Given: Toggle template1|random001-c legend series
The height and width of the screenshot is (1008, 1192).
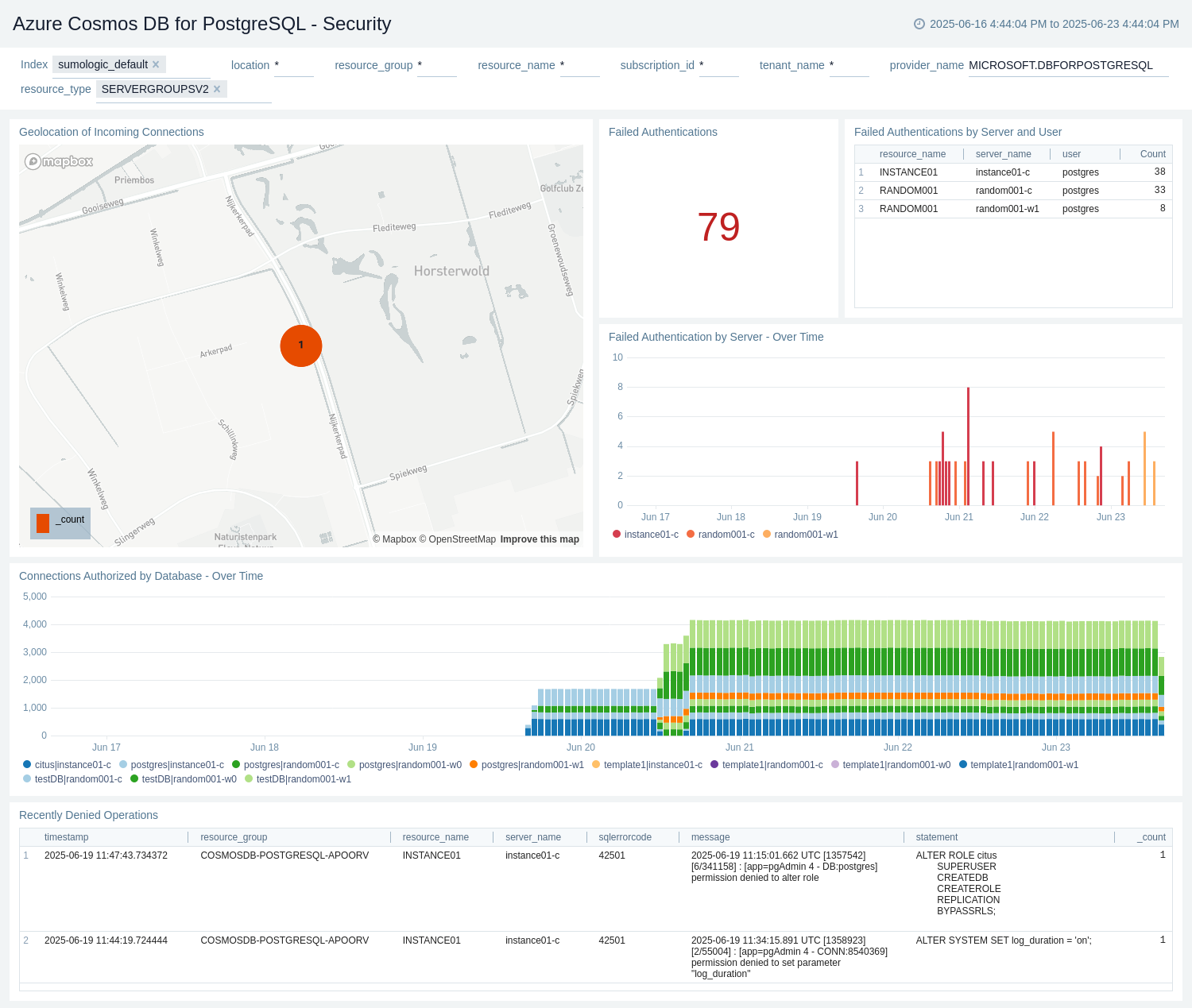Looking at the screenshot, I should click(x=767, y=765).
